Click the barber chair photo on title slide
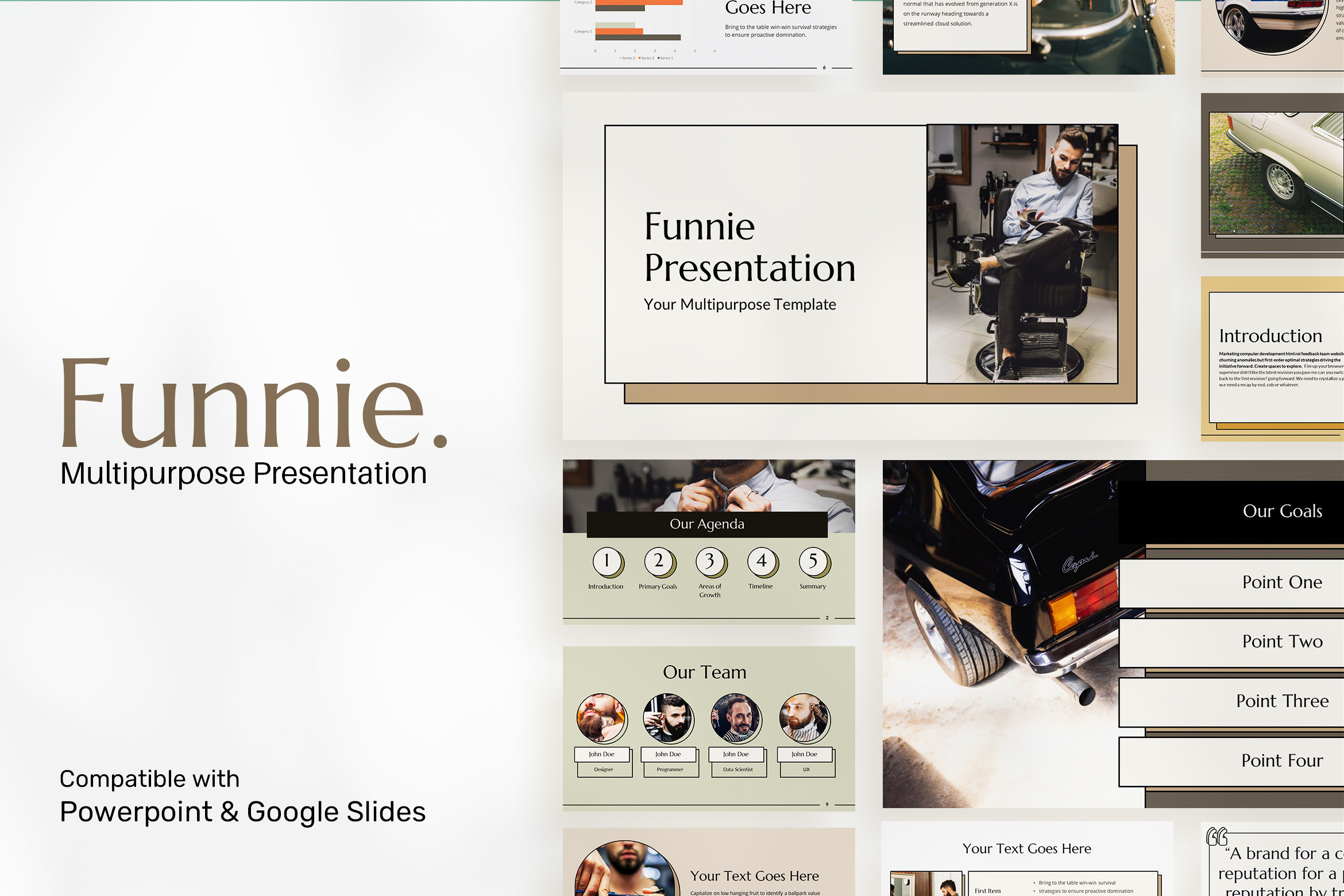 coord(1022,254)
